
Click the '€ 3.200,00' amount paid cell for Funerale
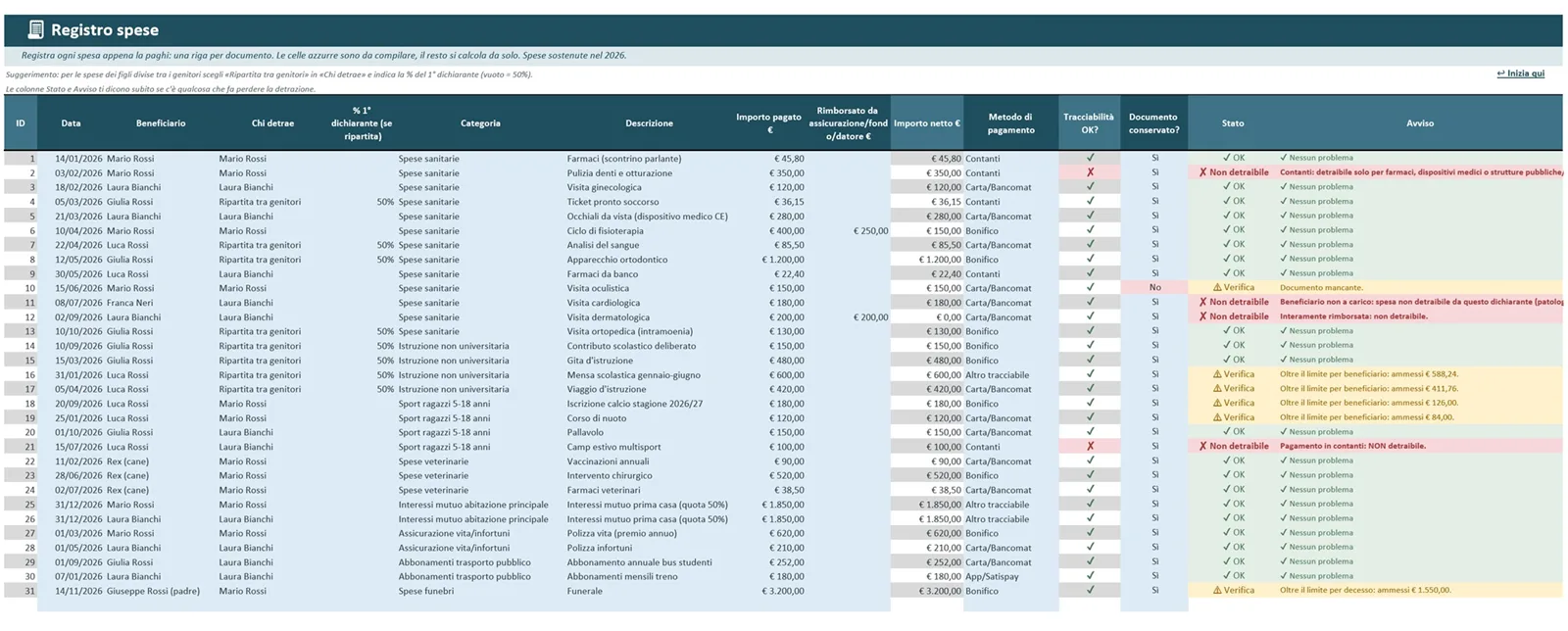click(782, 591)
